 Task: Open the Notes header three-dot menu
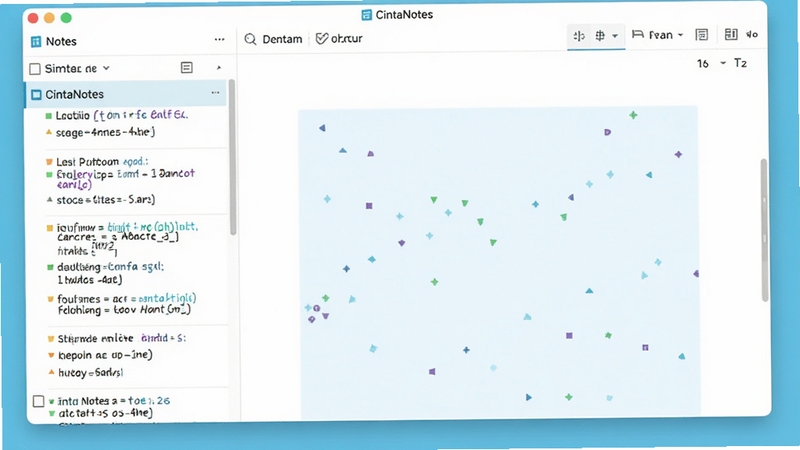click(x=219, y=40)
